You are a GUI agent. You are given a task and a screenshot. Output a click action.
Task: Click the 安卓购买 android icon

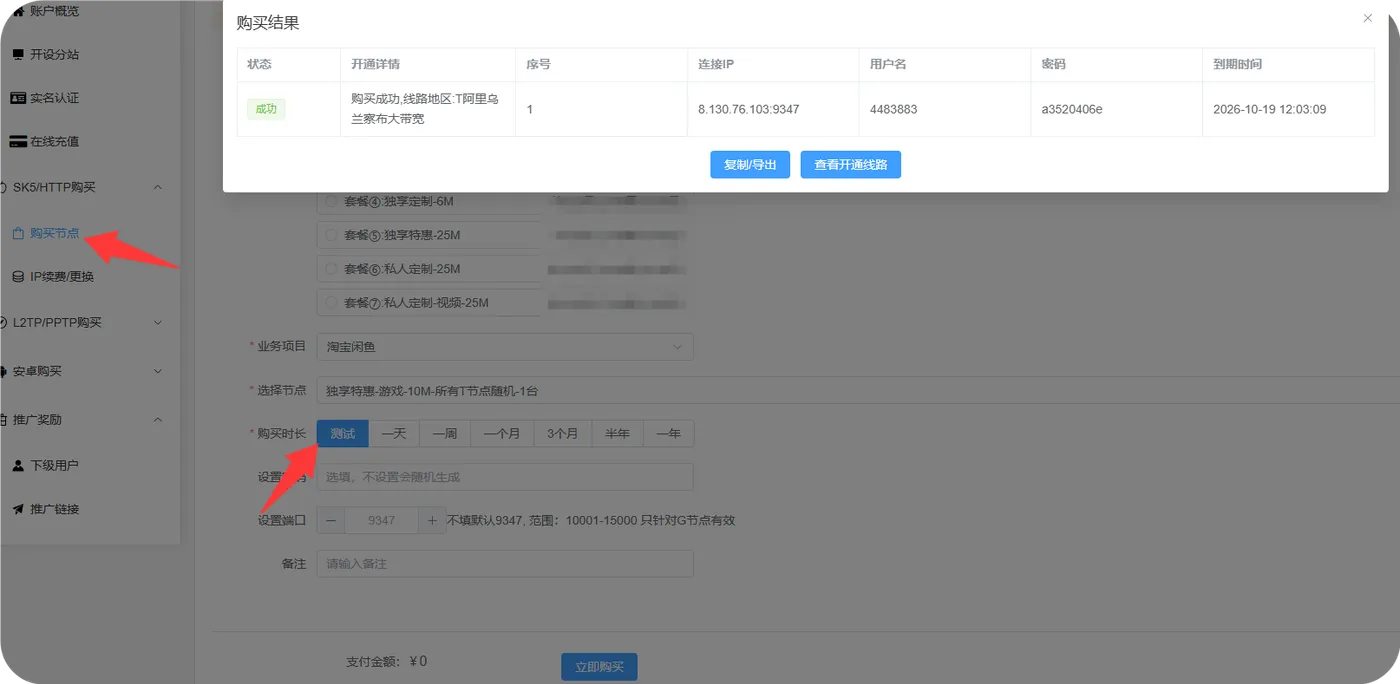(4, 371)
